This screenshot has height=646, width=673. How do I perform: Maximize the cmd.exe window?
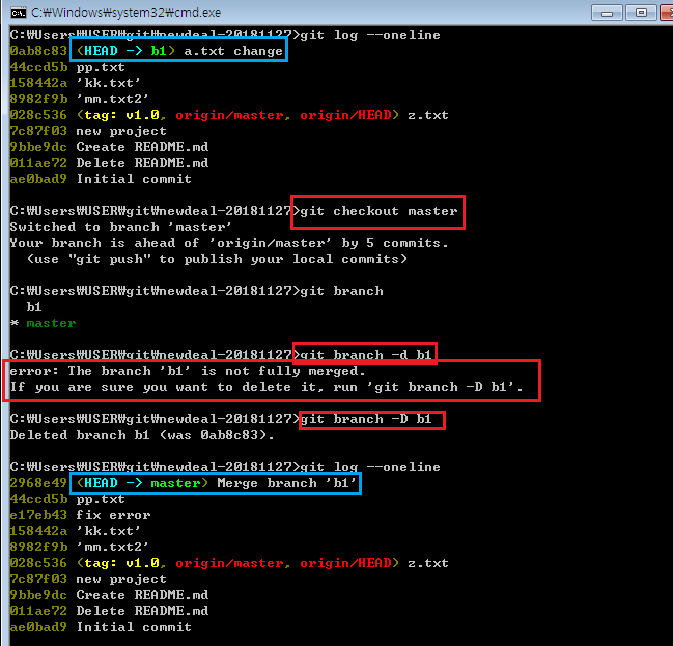[641, 13]
